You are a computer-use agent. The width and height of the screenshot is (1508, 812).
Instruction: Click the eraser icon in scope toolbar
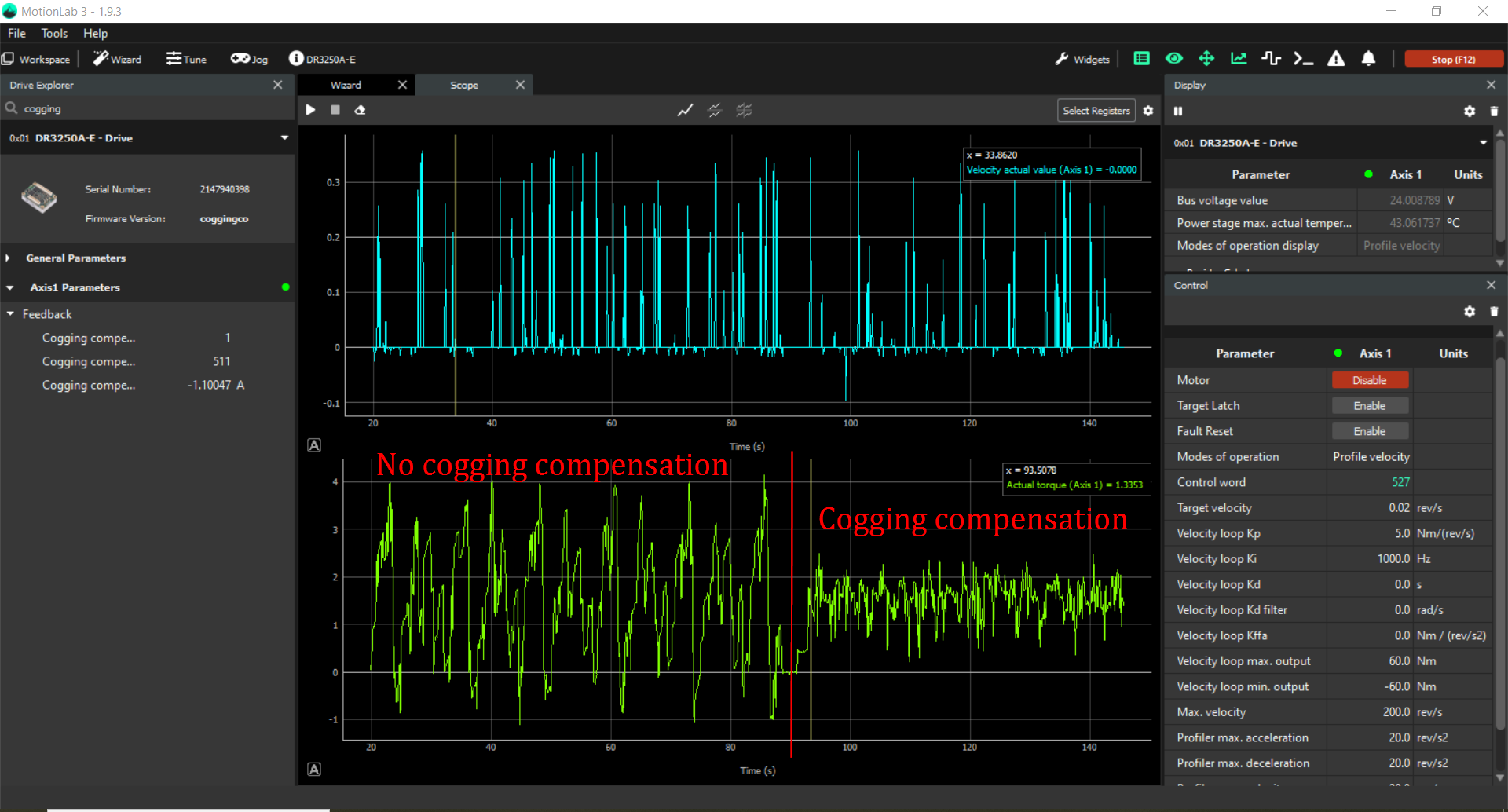(360, 110)
